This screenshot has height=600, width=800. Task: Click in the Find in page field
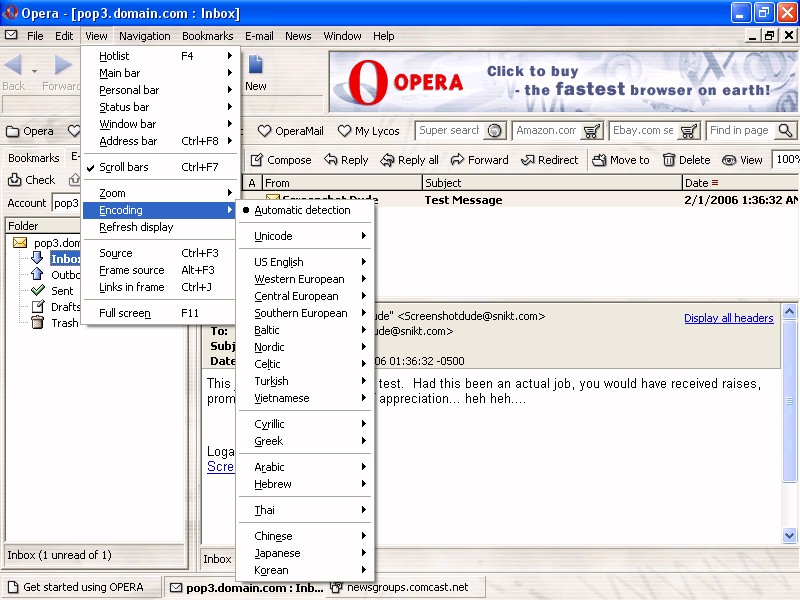[x=741, y=131]
